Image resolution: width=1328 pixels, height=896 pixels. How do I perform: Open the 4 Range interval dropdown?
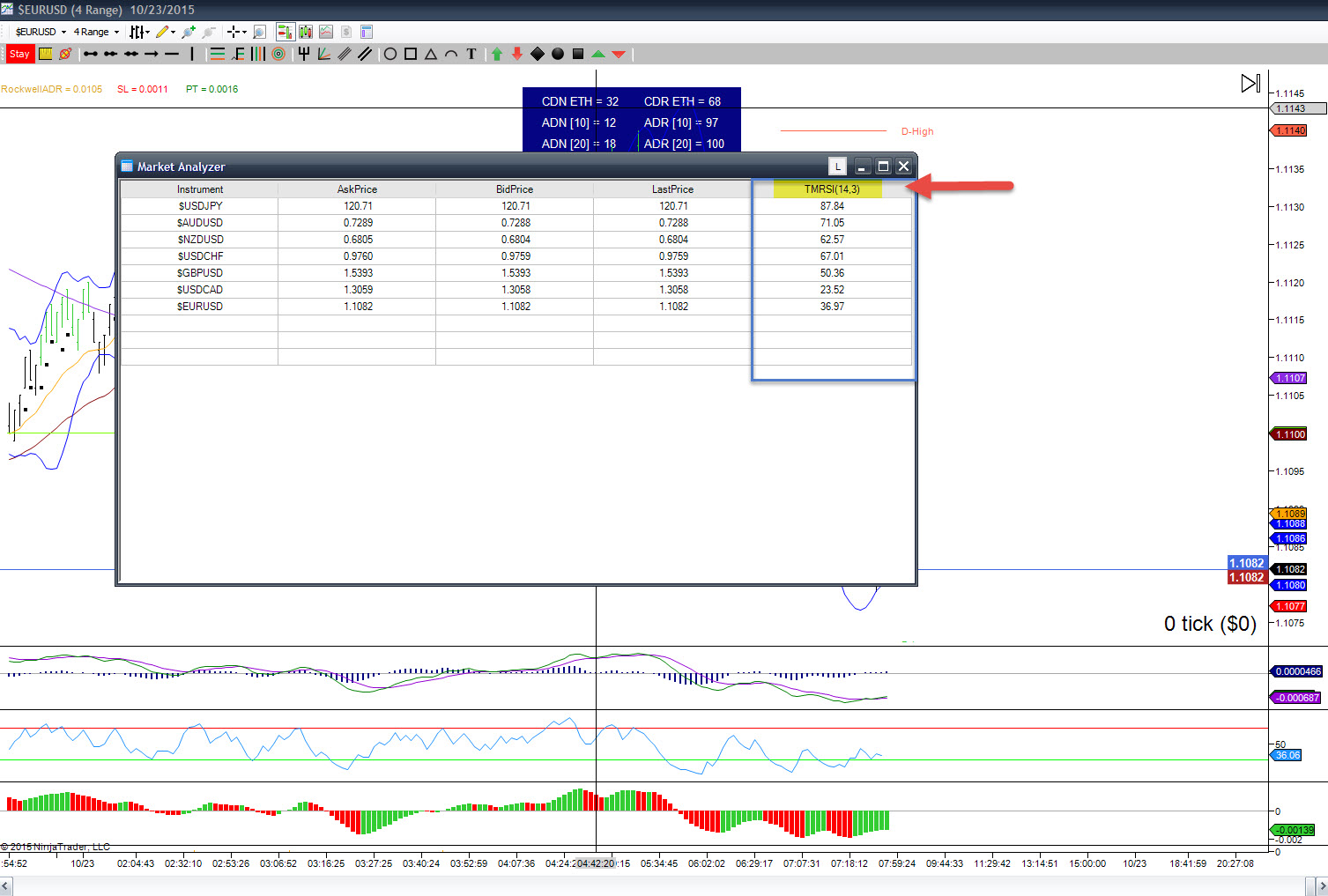tap(96, 32)
